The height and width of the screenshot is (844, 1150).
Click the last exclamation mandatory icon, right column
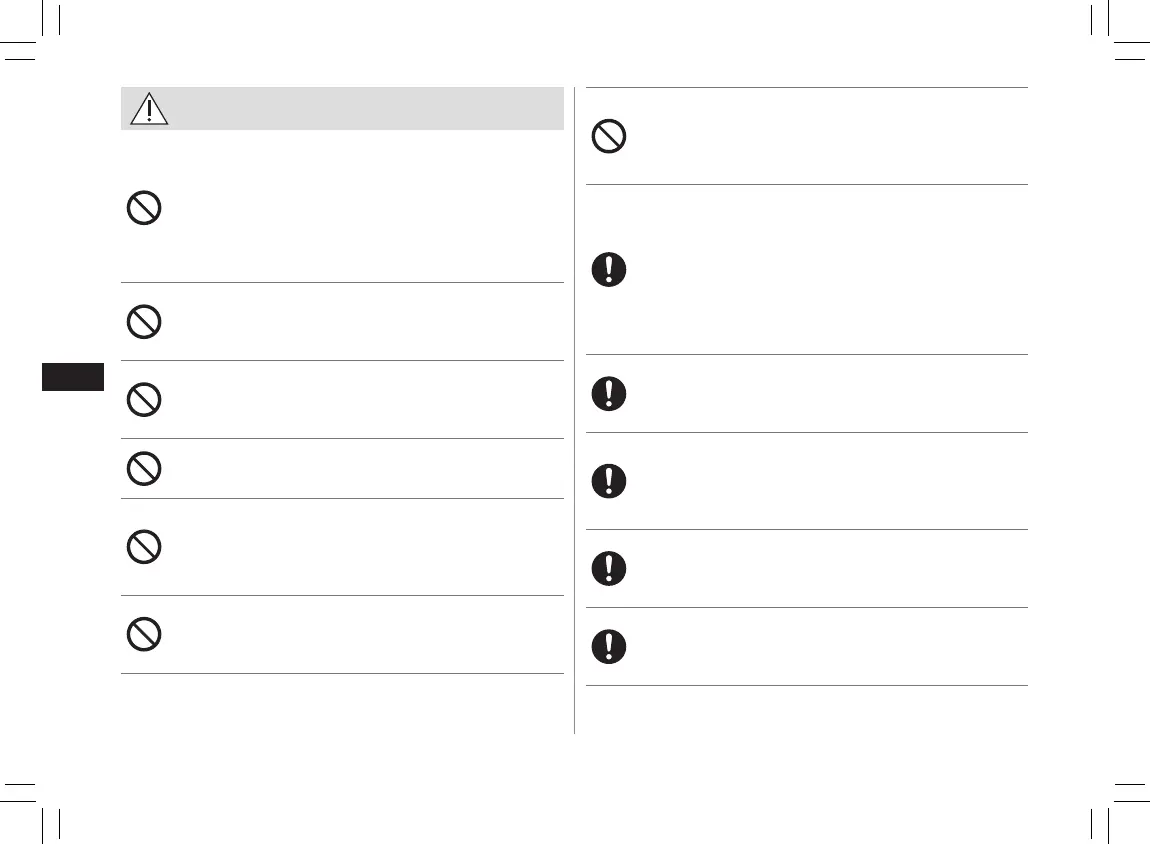[x=609, y=646]
